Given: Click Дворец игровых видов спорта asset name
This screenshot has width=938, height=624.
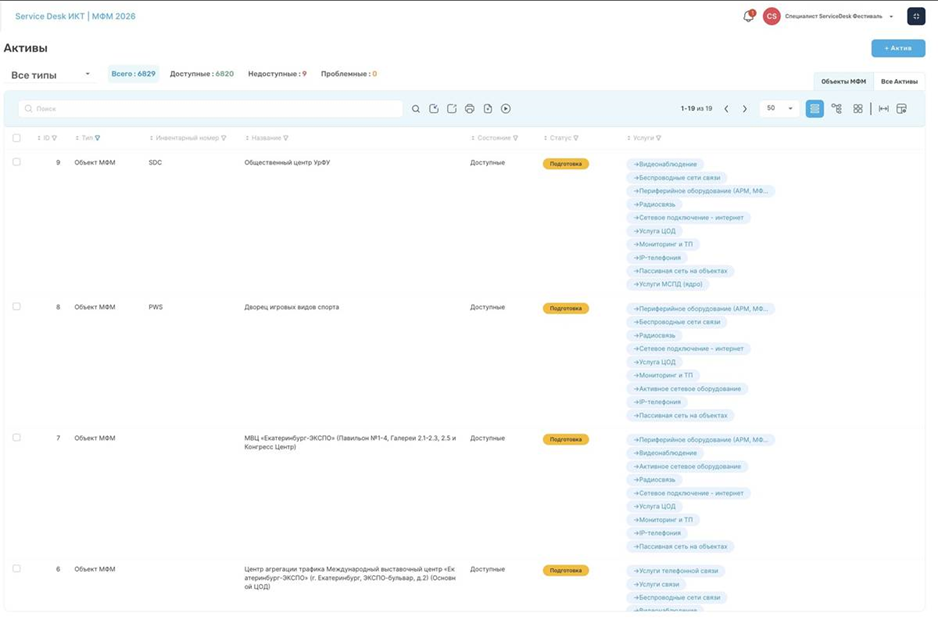Looking at the screenshot, I should pos(291,307).
